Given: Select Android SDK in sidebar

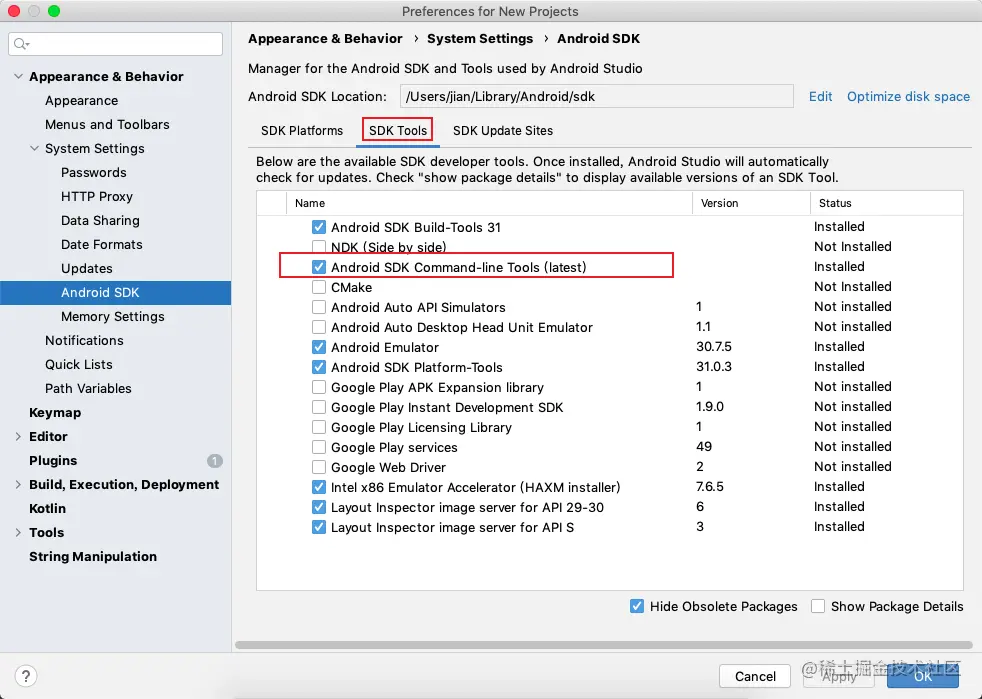Looking at the screenshot, I should (115, 293).
